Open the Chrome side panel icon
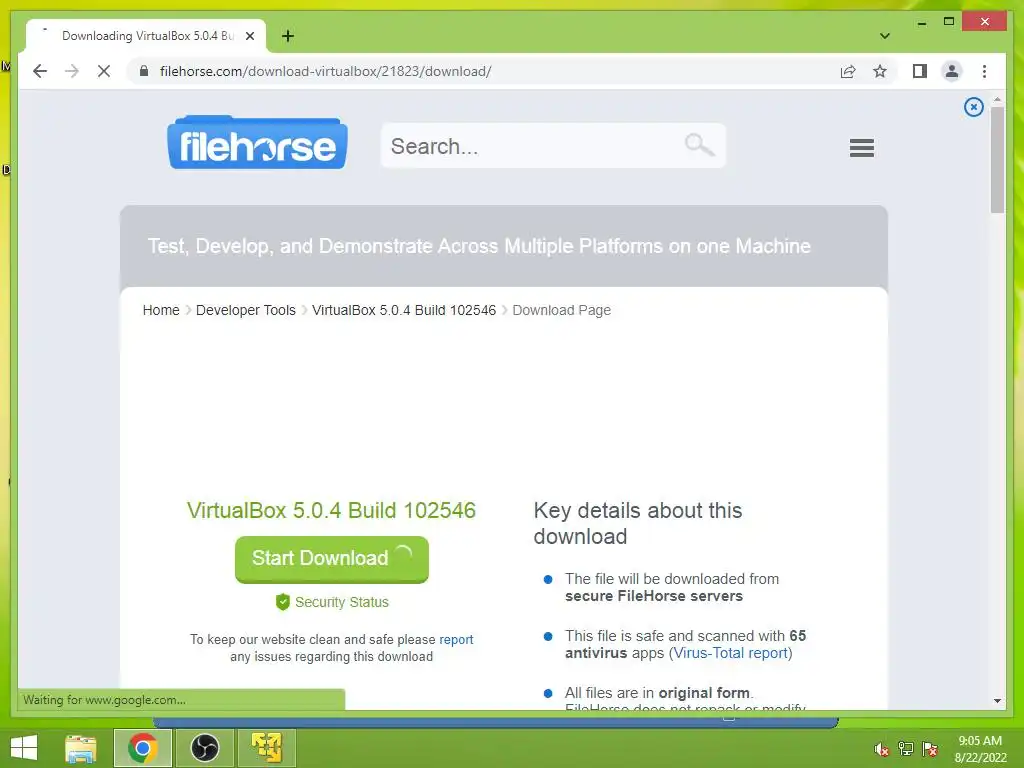 tap(920, 71)
